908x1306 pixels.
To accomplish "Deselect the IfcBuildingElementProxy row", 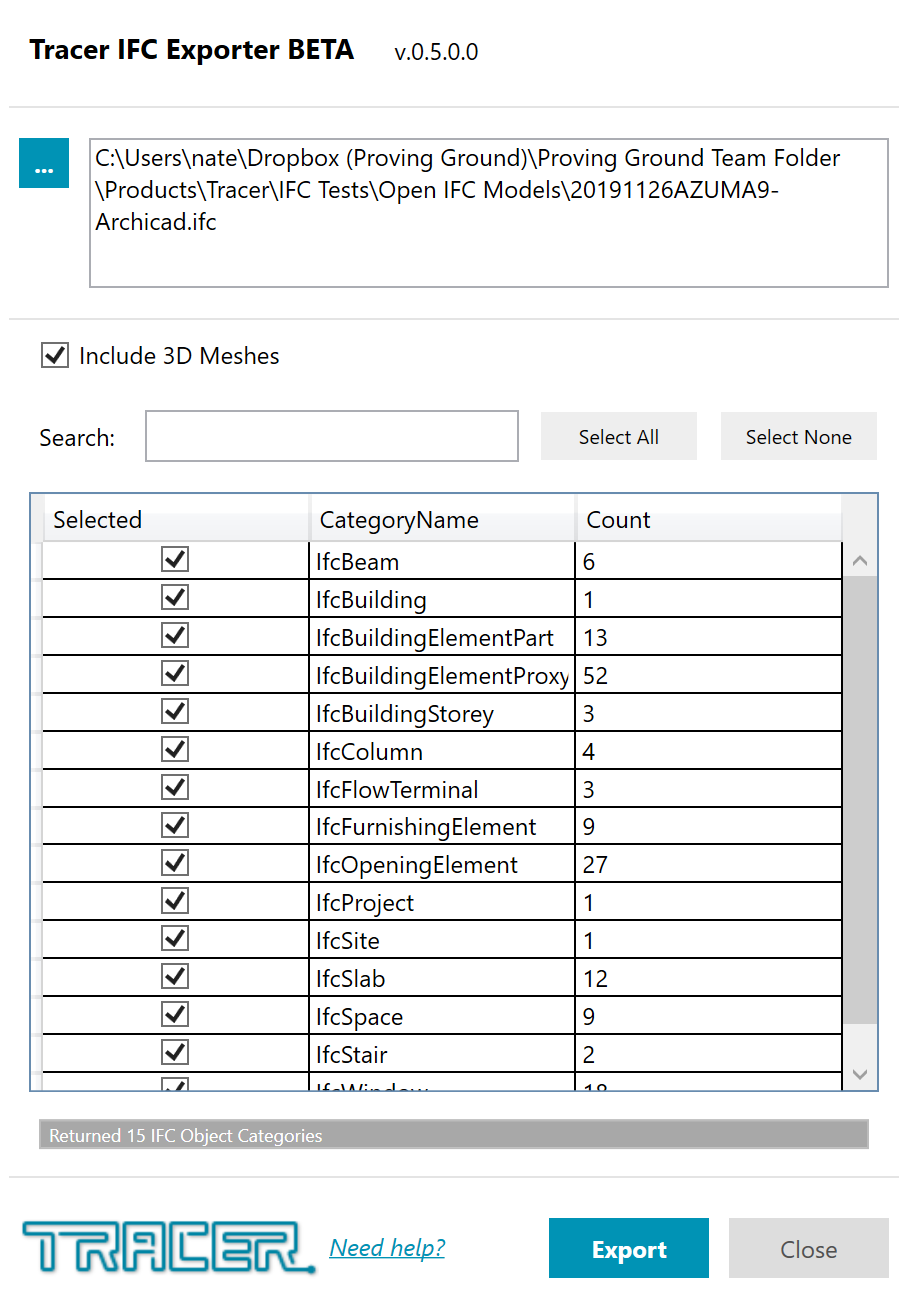I will coord(174,673).
